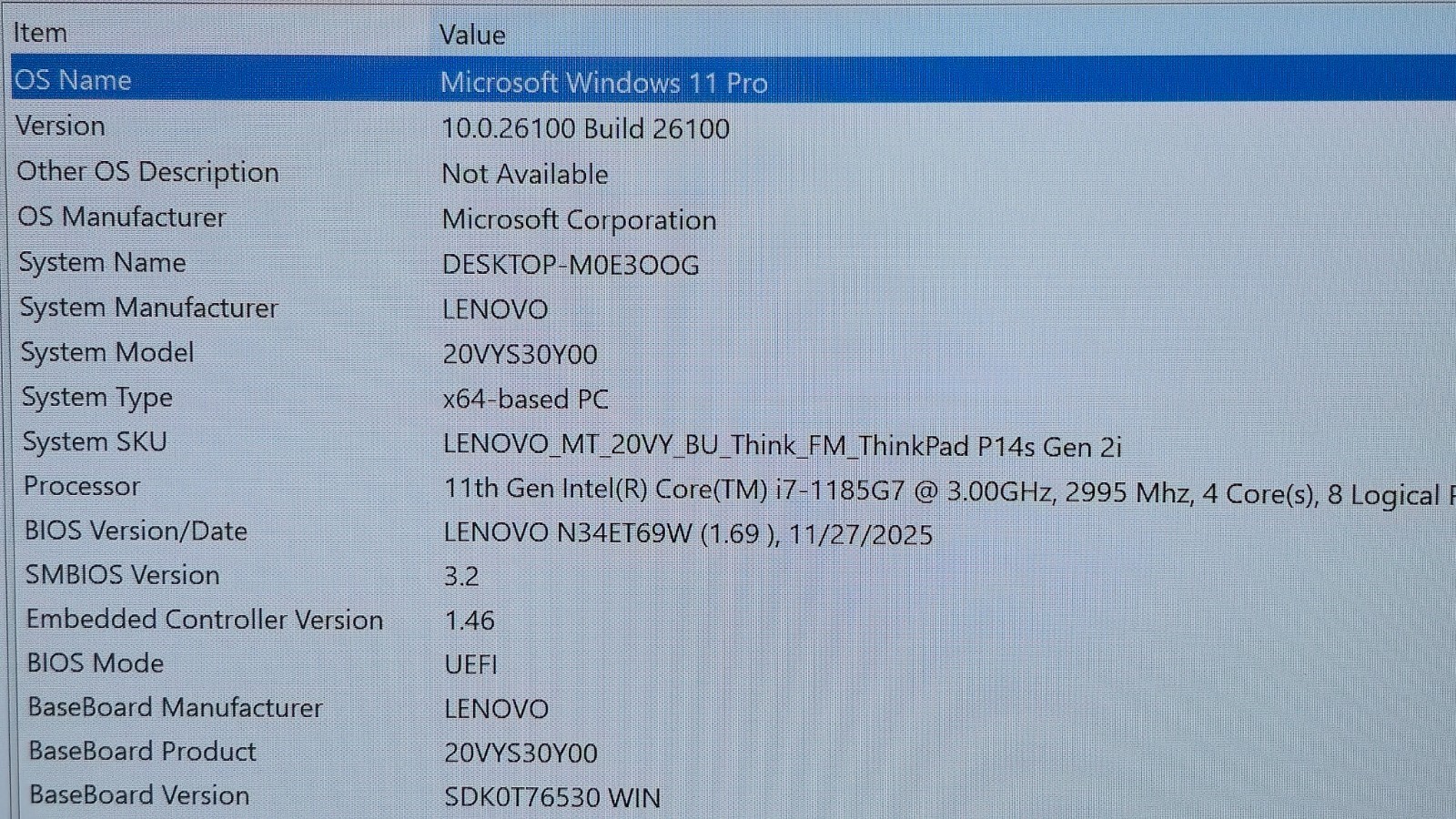
Task: Click the Item column header
Action: (40, 33)
